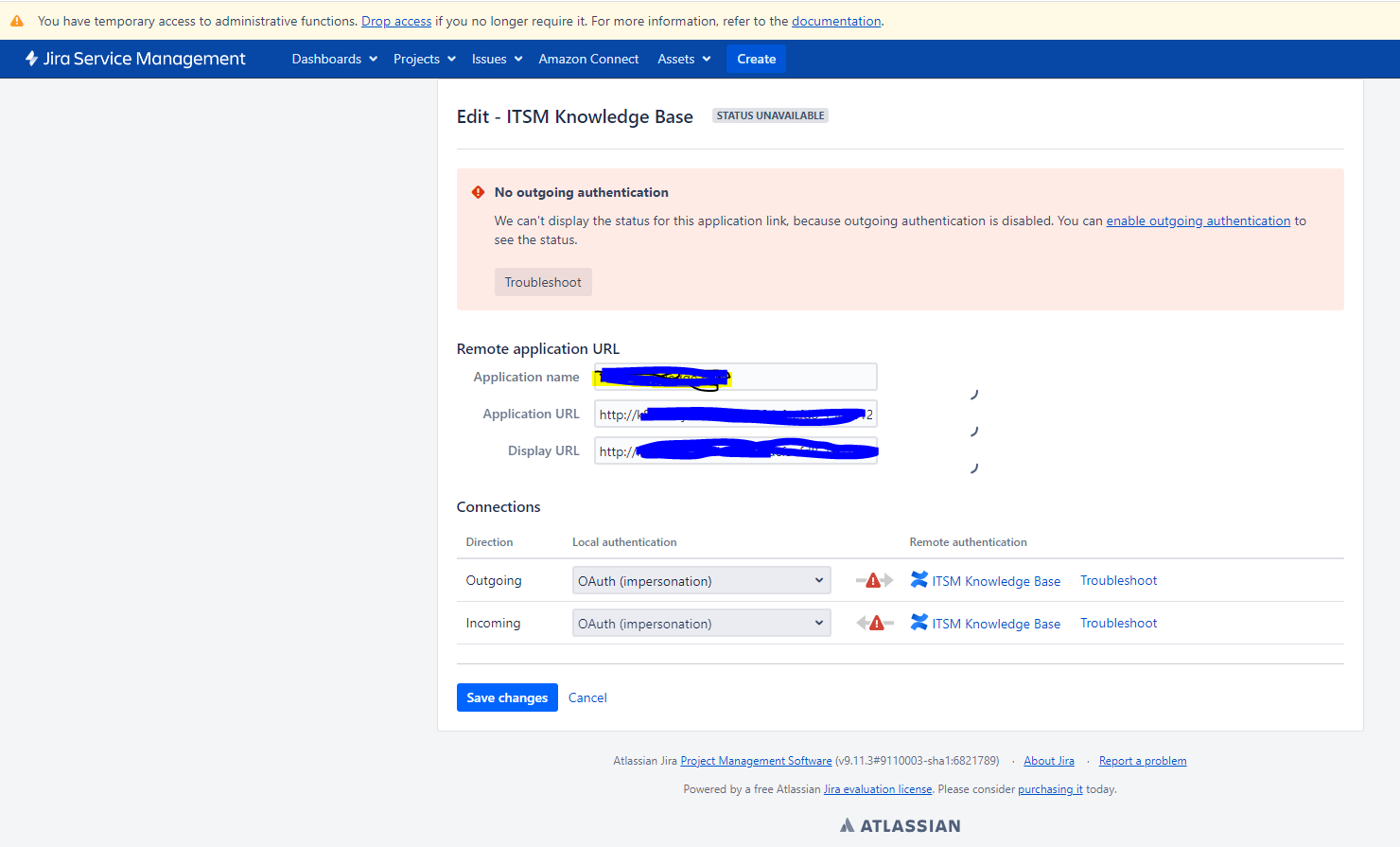Screen dimensions: 1400x847
Task: Open the Issues menu
Action: coord(497,59)
